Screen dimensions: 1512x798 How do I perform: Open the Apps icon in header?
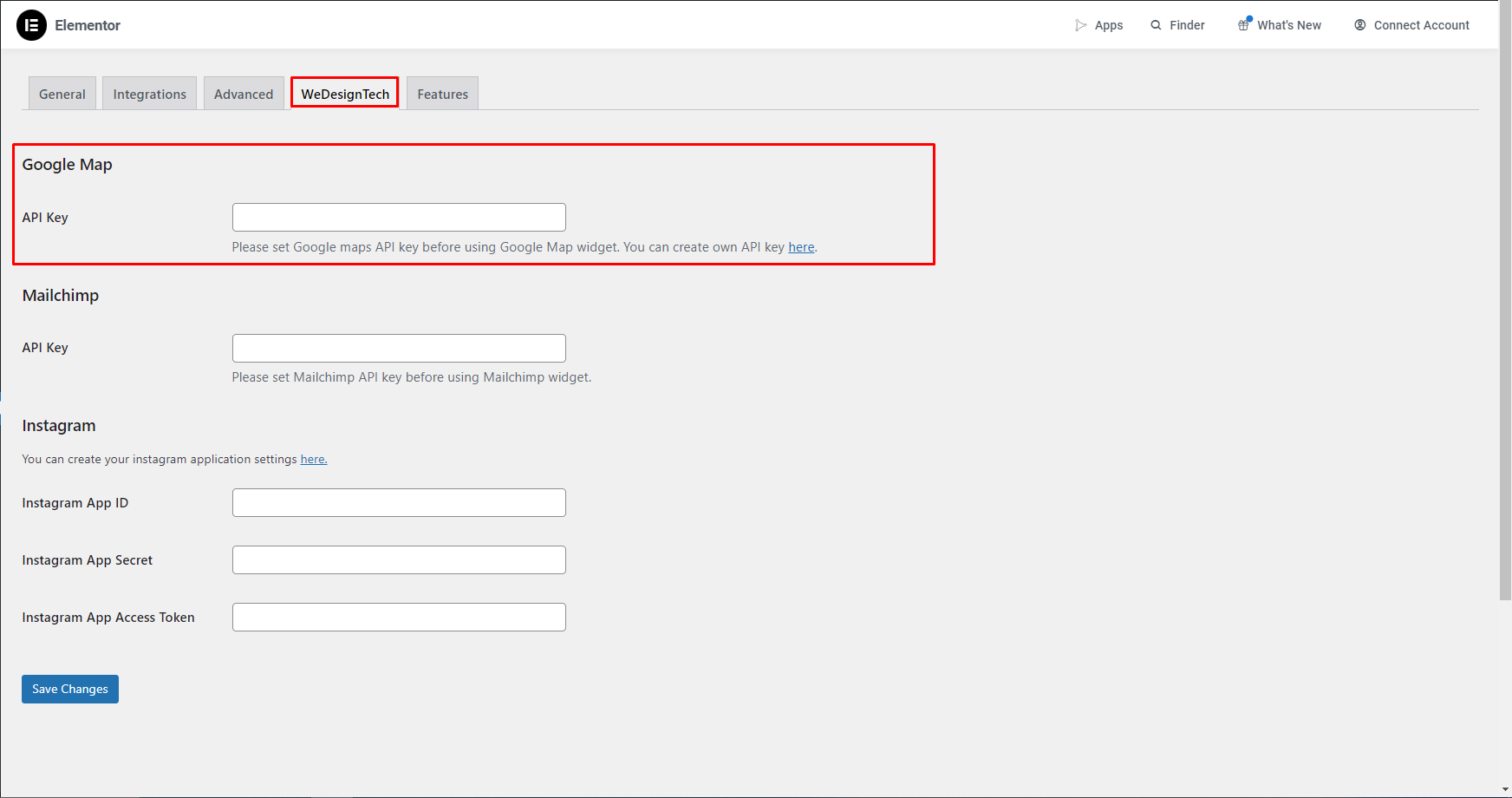1081,25
